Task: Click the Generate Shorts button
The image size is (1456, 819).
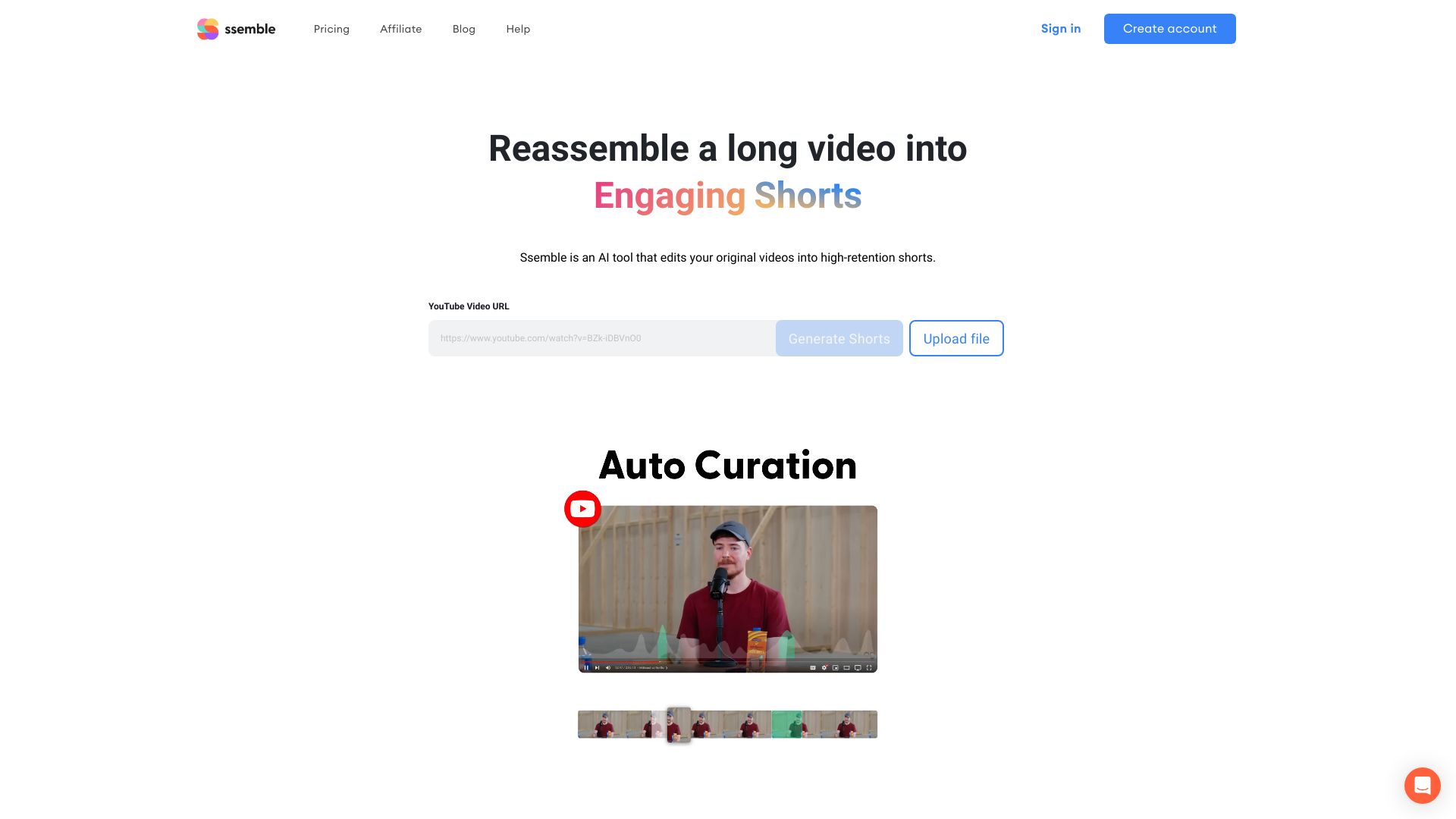Action: tap(839, 338)
